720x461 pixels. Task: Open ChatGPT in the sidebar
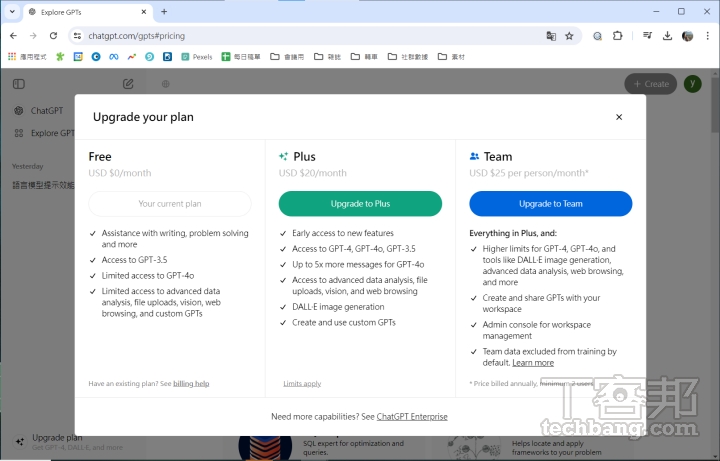click(39, 111)
